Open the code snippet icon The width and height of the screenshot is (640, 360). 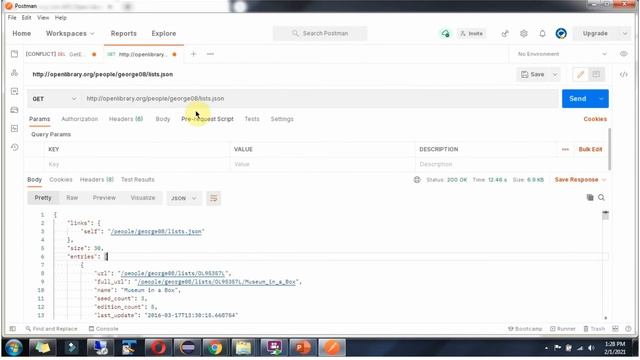coord(624,74)
